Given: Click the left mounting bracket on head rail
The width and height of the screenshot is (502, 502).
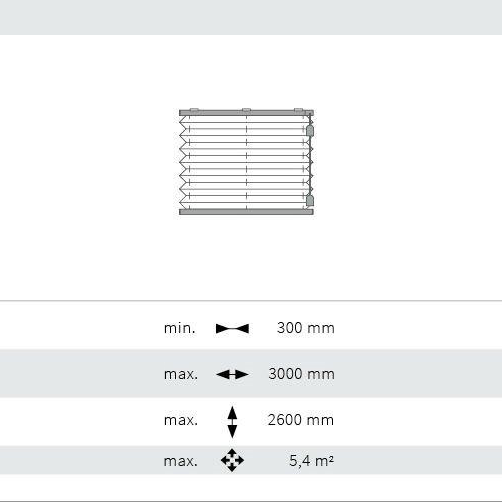Looking at the screenshot, I should pyautogui.click(x=194, y=110).
